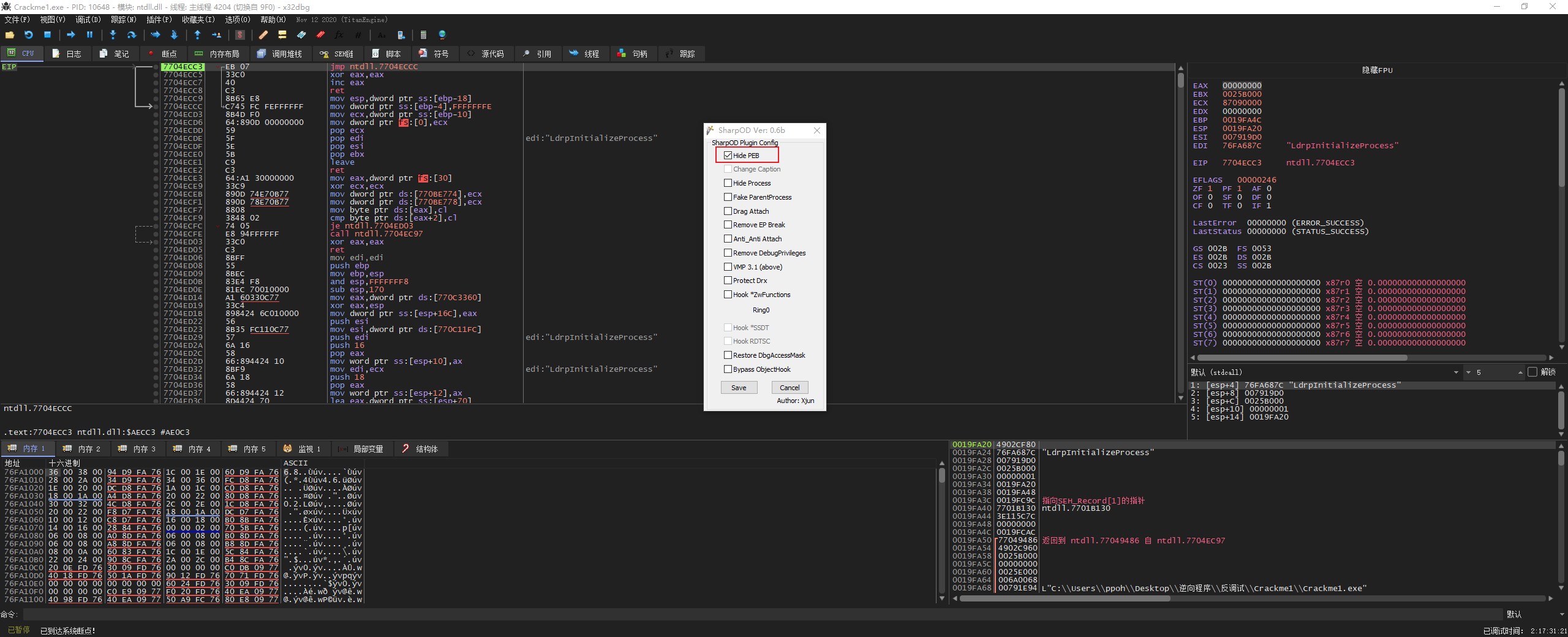Uncheck the Hide PEB checkbox

(x=728, y=156)
